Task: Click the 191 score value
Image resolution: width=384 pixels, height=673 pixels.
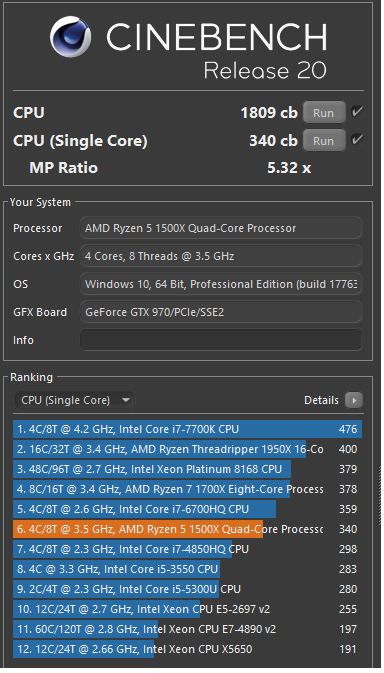Action: pyautogui.click(x=348, y=649)
